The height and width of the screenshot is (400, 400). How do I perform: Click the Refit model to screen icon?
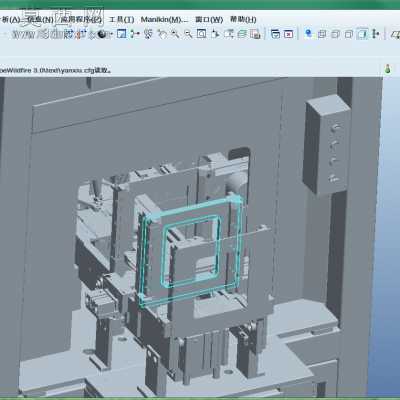pyautogui.click(x=201, y=34)
